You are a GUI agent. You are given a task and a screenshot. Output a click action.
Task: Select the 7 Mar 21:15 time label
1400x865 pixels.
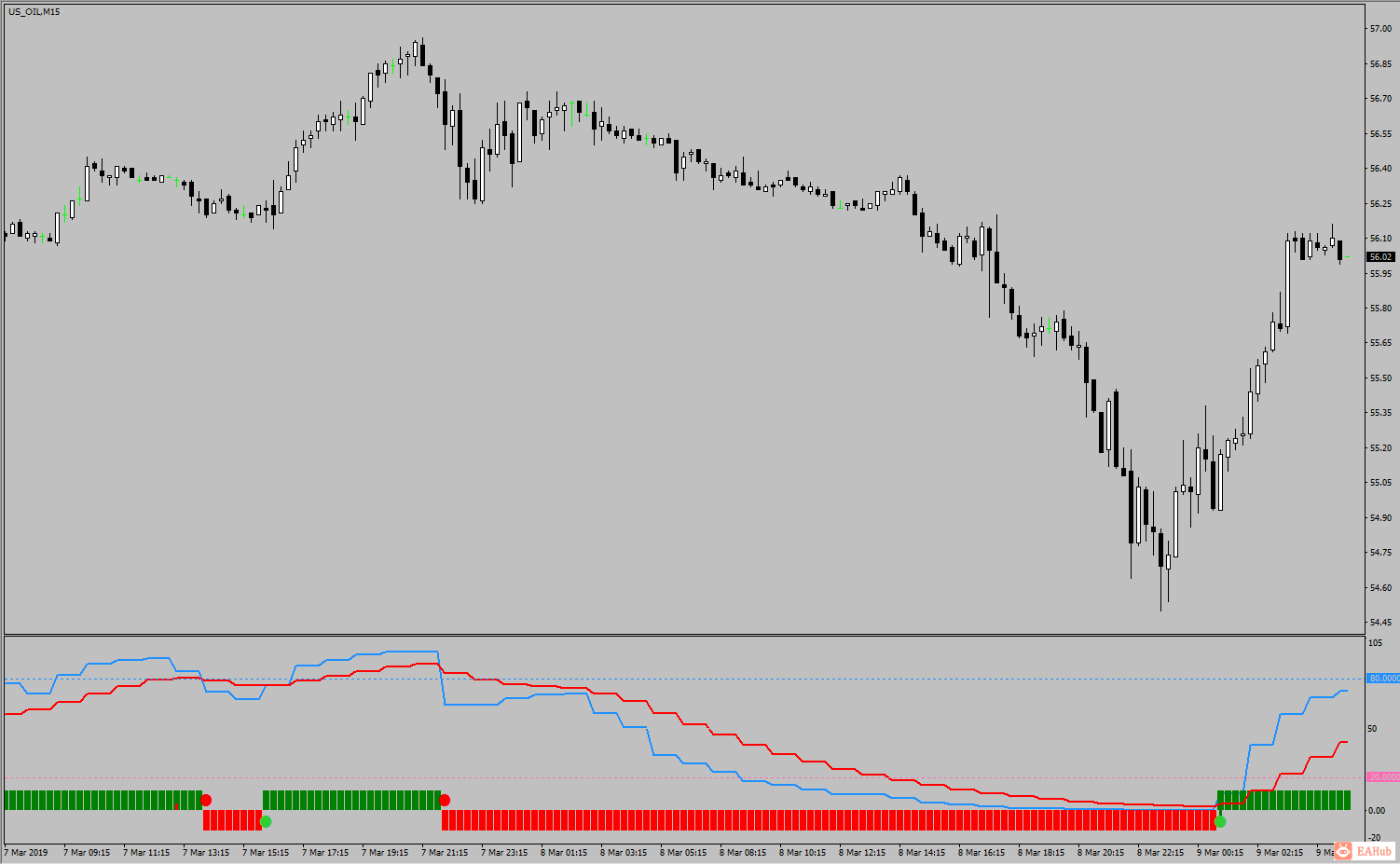click(445, 853)
